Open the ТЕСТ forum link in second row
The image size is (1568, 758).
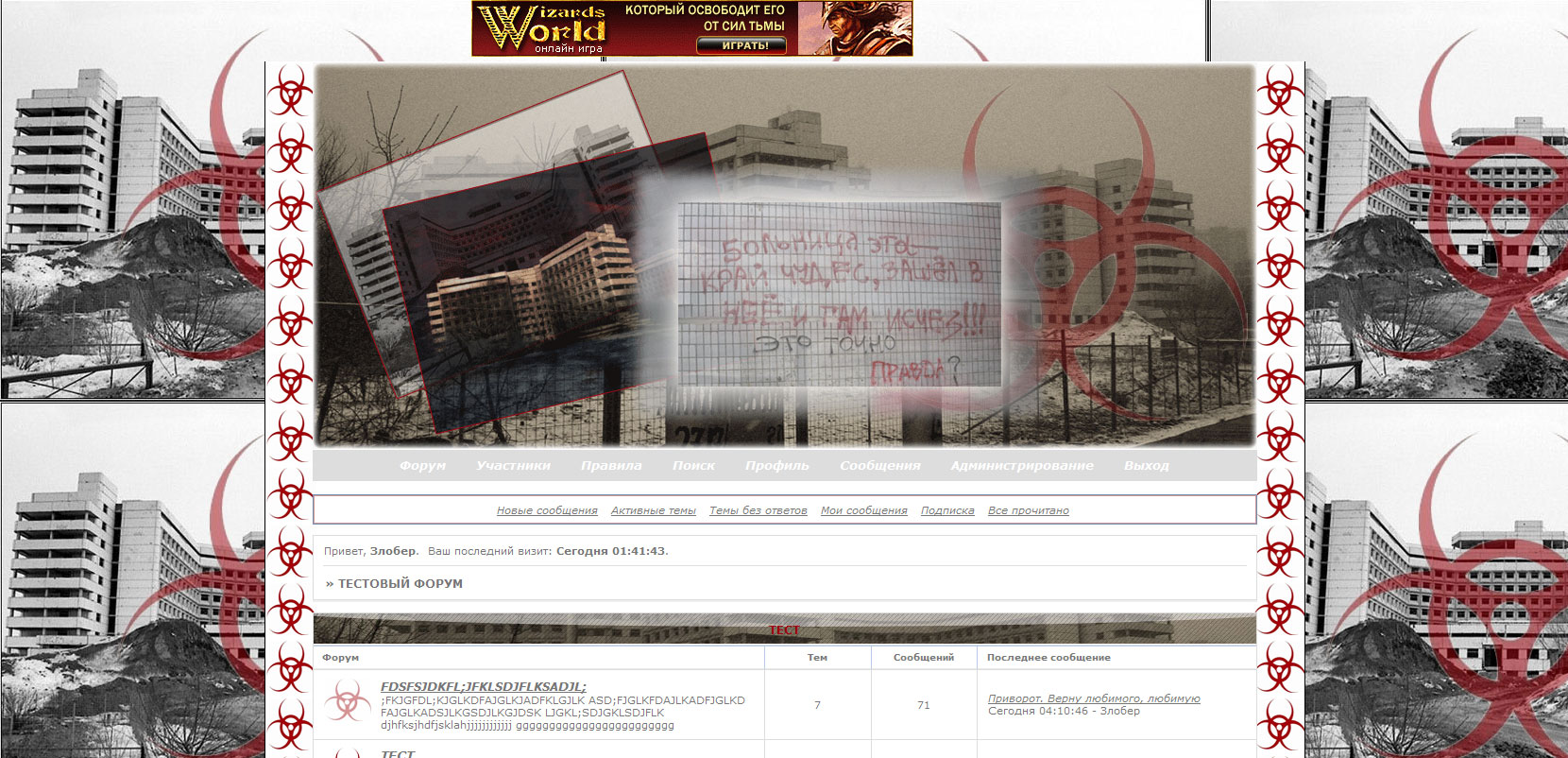pyautogui.click(x=398, y=754)
